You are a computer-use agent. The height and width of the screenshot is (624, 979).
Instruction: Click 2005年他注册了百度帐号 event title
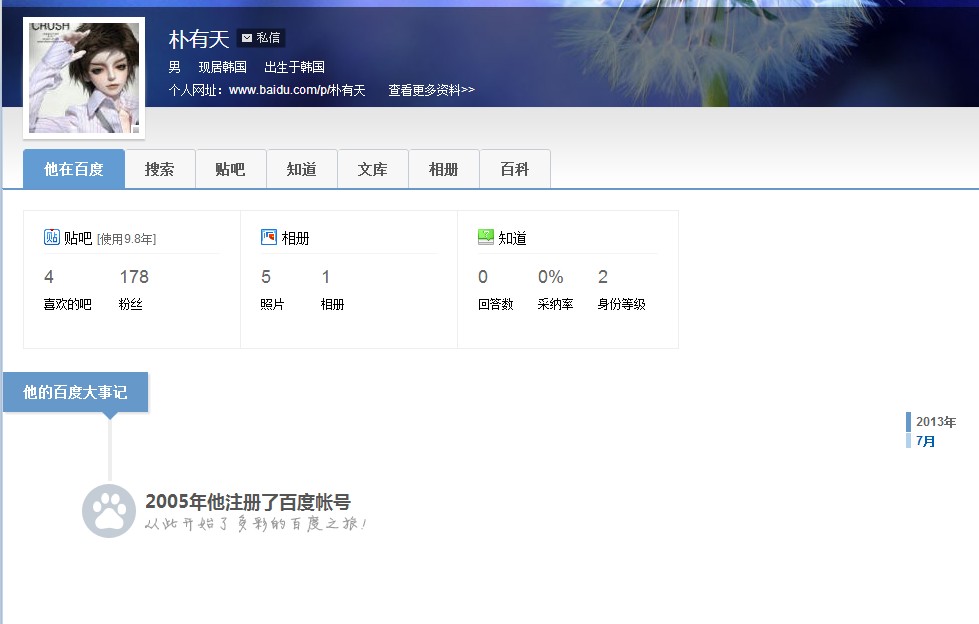tap(248, 502)
